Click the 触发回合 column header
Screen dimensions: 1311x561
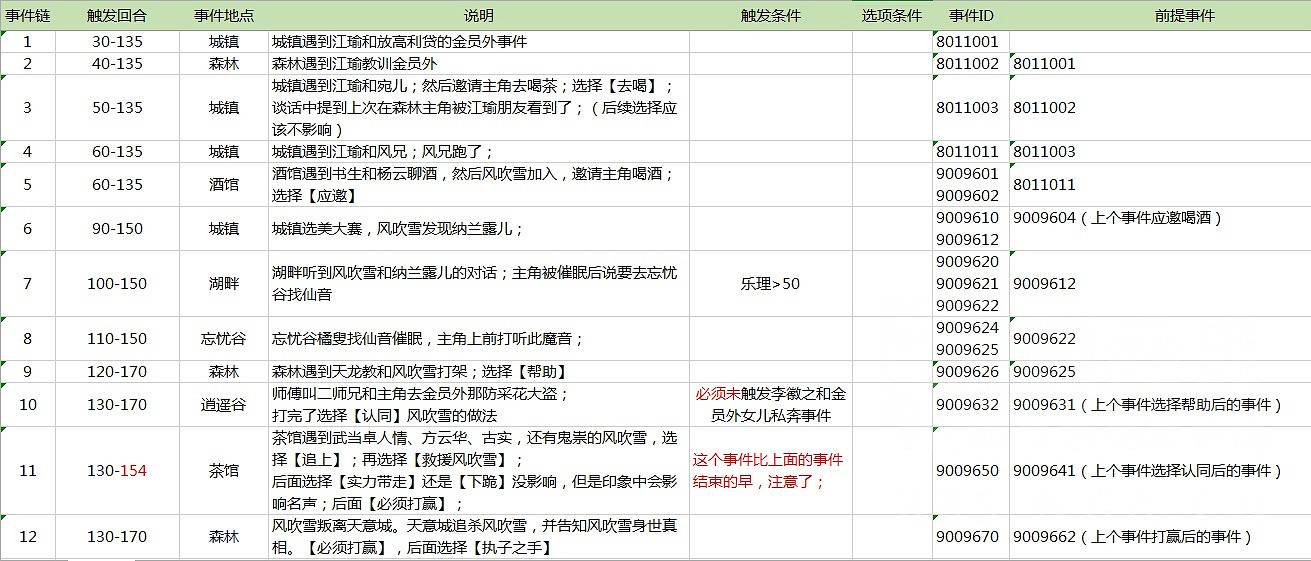(117, 17)
